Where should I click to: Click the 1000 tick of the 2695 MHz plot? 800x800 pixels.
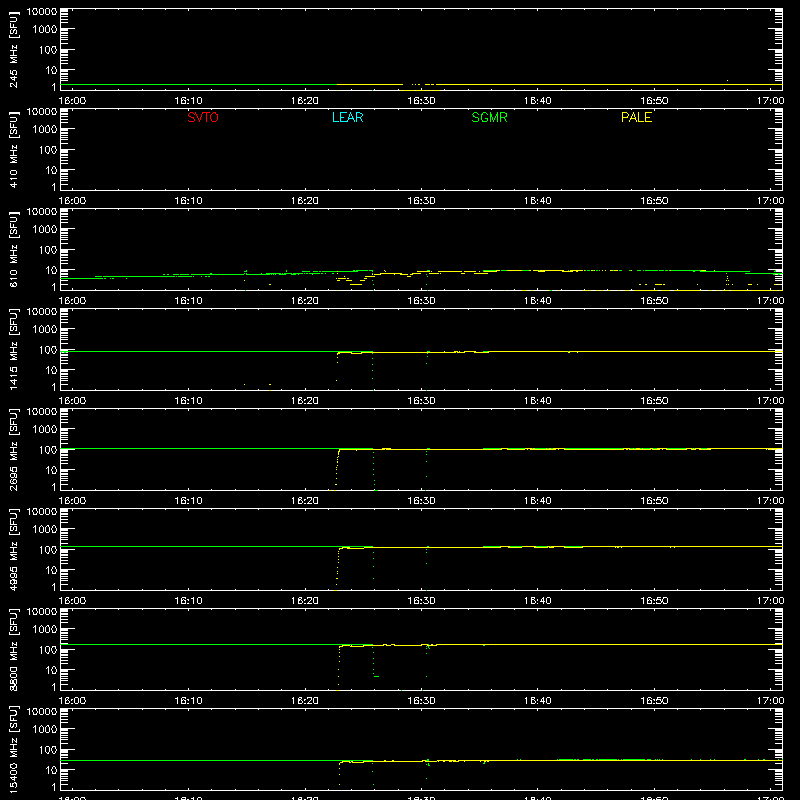tap(45, 430)
